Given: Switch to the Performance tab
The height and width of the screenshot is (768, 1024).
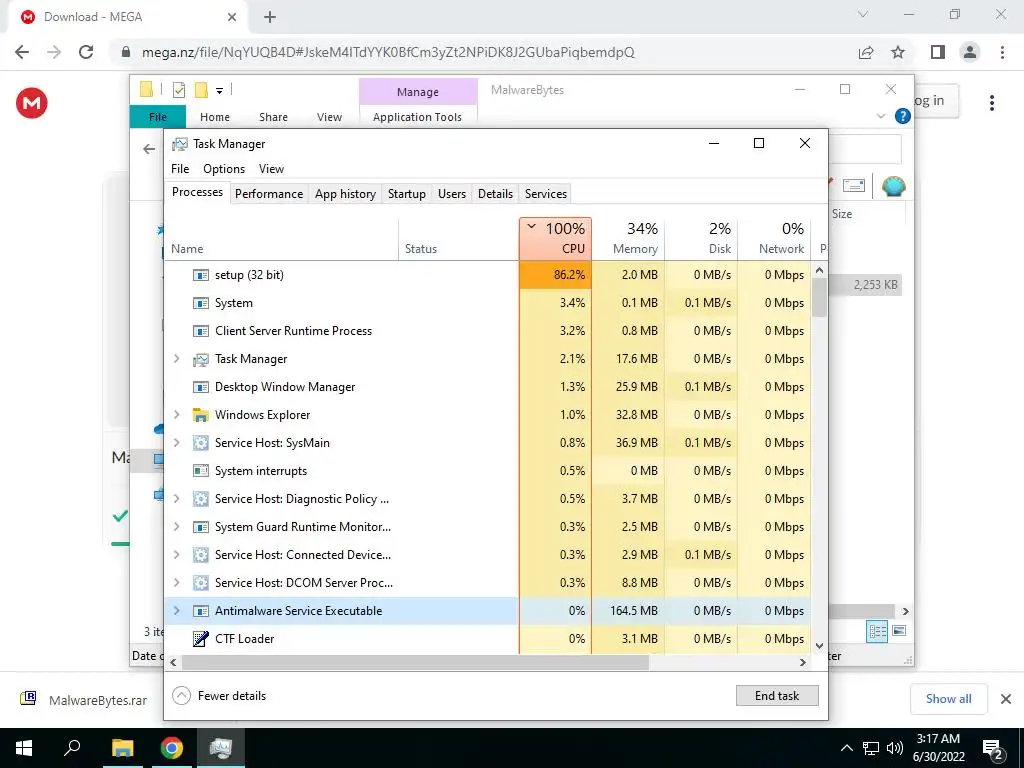Looking at the screenshot, I should coord(269,194).
